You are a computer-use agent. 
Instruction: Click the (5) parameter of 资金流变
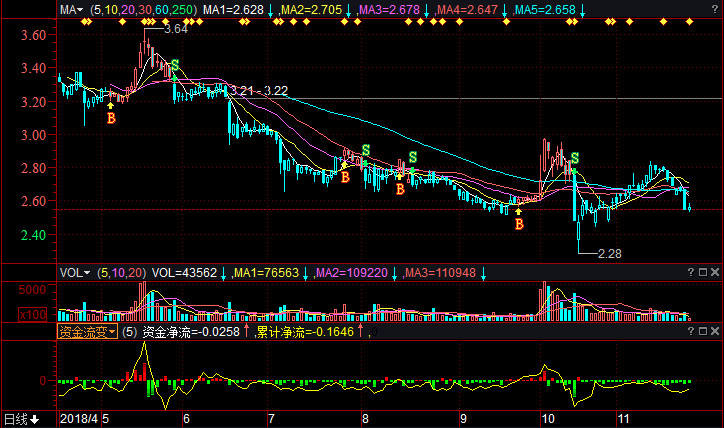coord(130,332)
